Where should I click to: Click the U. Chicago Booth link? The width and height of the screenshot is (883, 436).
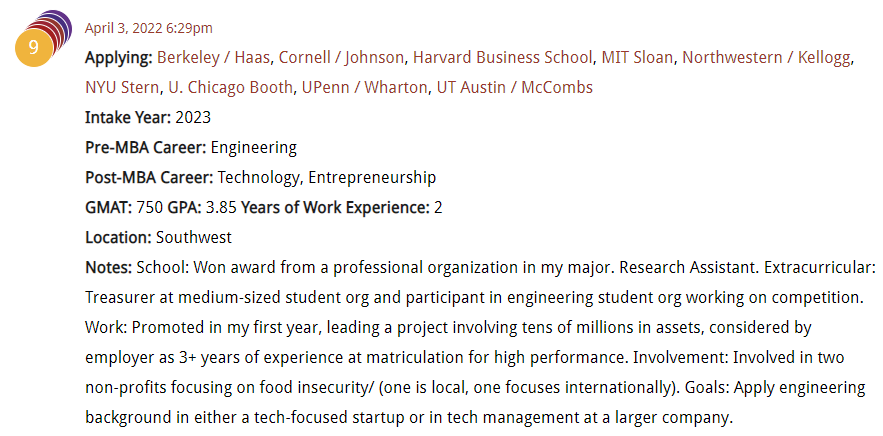pos(229,87)
